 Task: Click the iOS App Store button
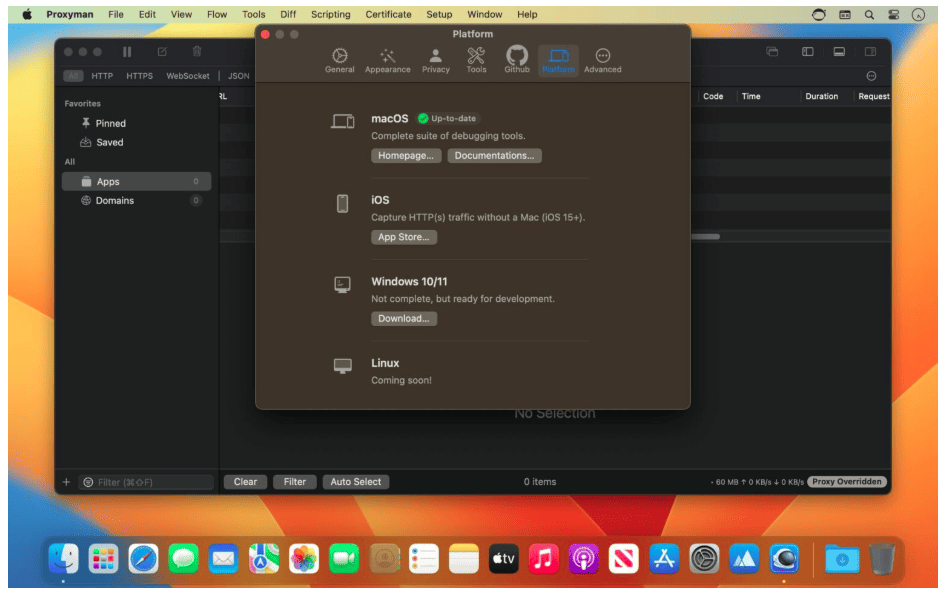pos(403,237)
